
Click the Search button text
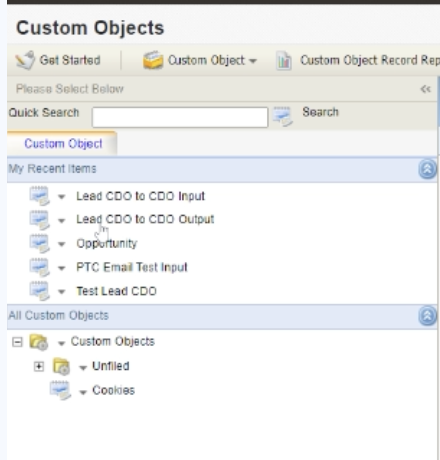(x=320, y=112)
